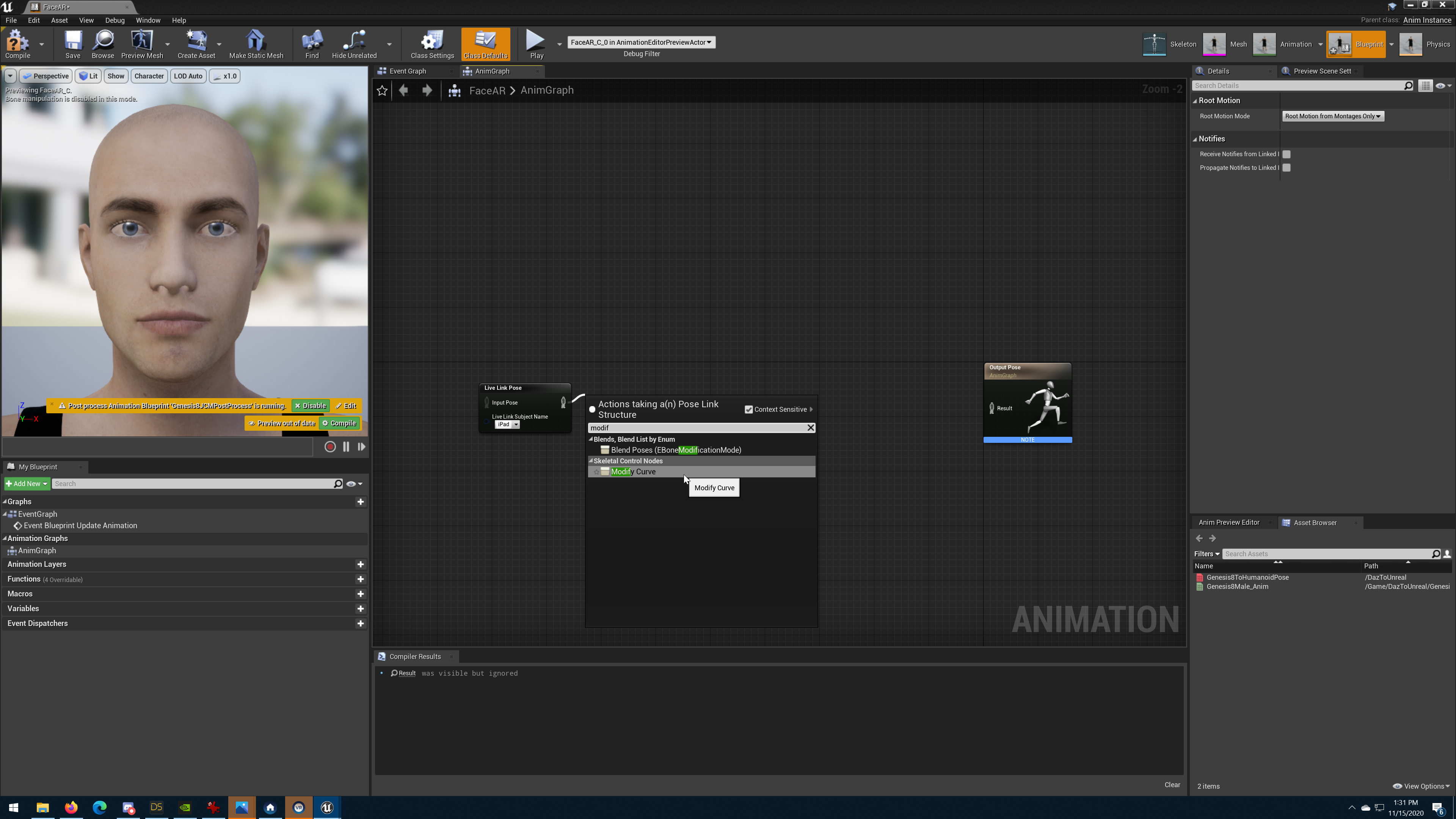Open Class Defaults
This screenshot has height=819, width=1456.
[x=485, y=44]
